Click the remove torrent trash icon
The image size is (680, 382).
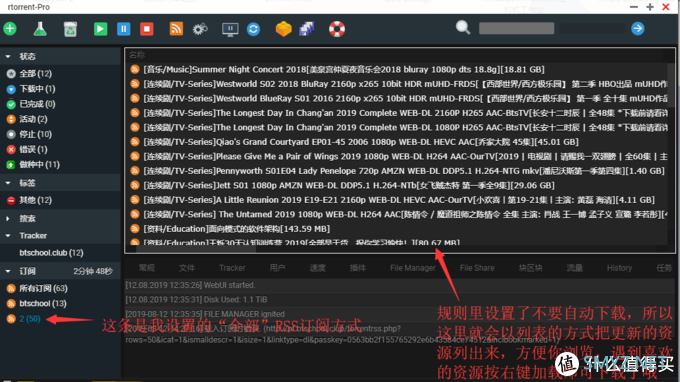[x=70, y=29]
